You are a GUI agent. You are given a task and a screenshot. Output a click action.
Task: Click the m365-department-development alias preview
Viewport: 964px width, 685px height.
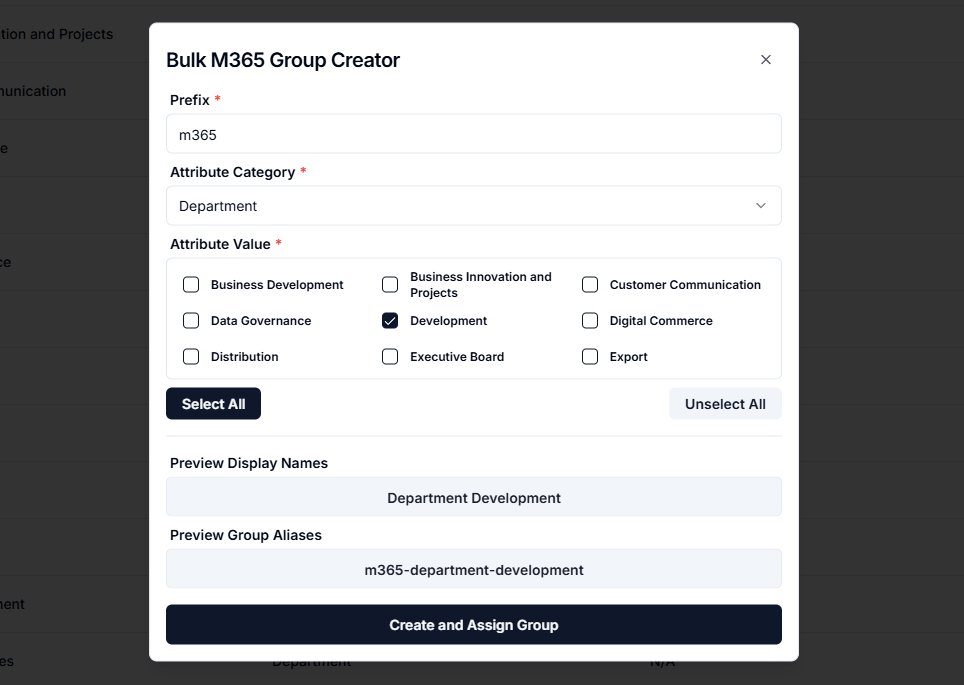[473, 569]
